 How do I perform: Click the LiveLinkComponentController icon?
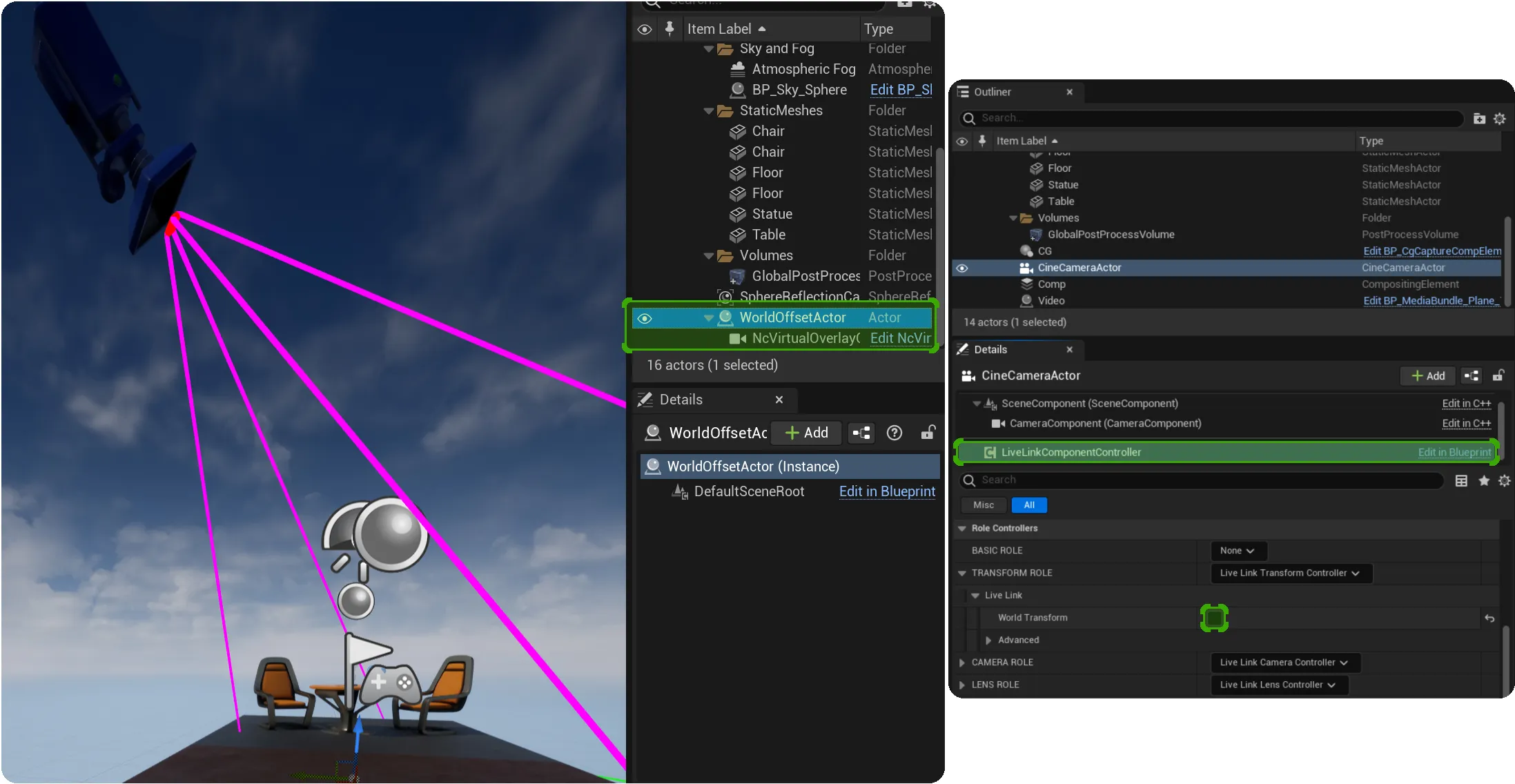point(990,452)
